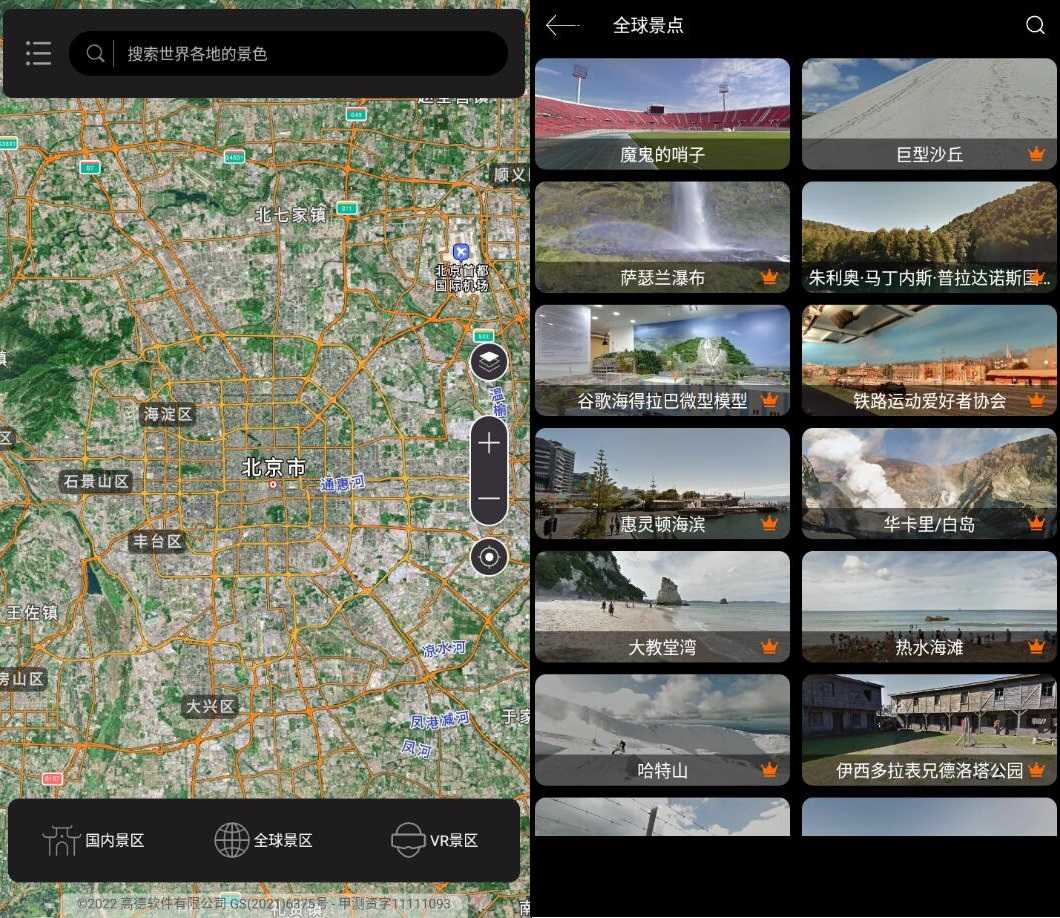
Task: Tap the search icon in 全球景点 header
Action: pyautogui.click(x=1035, y=26)
